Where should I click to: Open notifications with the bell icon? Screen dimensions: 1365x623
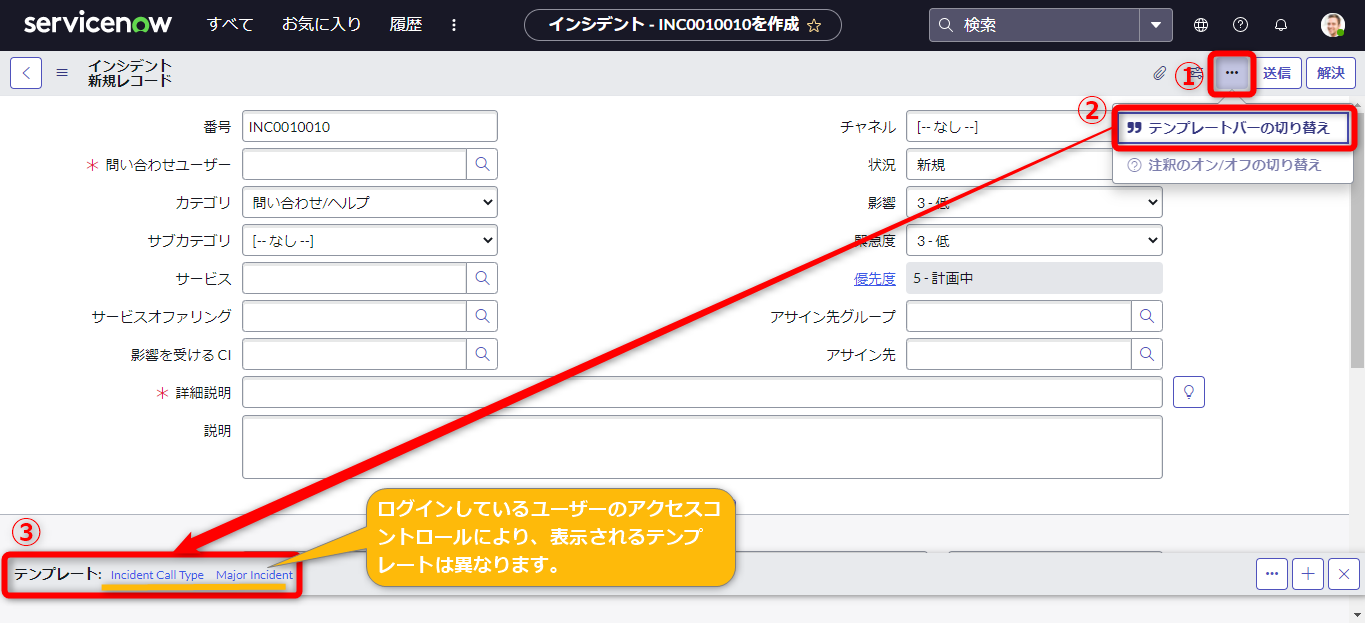point(1283,24)
